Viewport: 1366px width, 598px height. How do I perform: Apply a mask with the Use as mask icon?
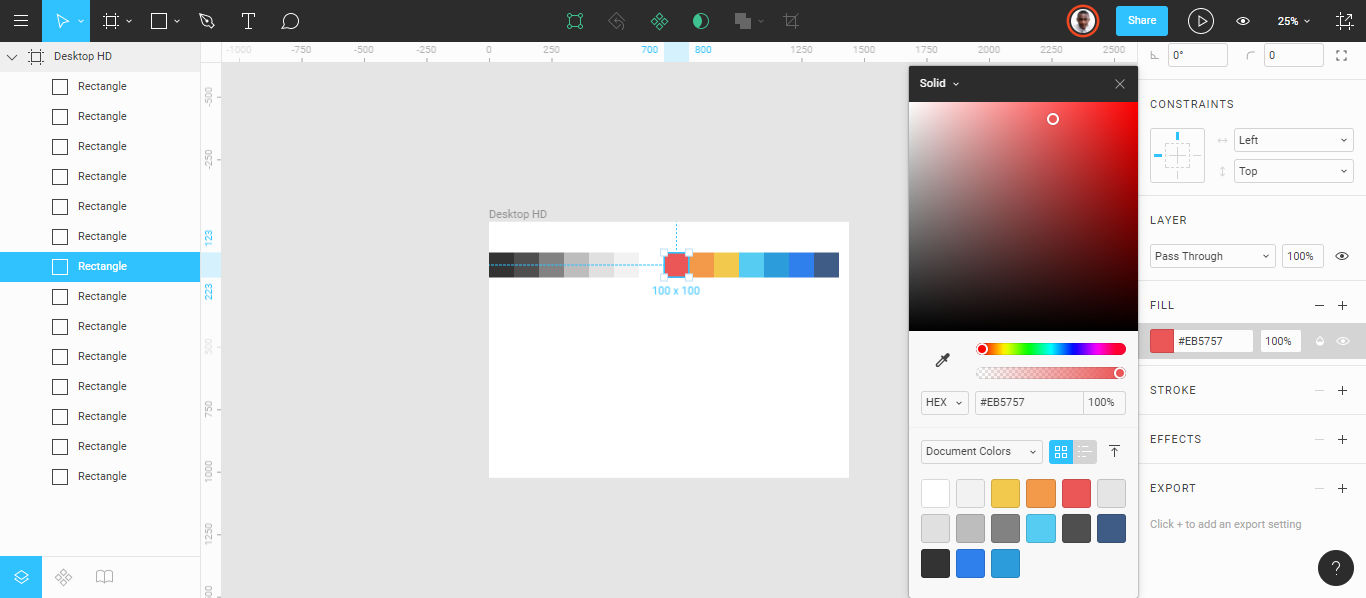click(700, 20)
